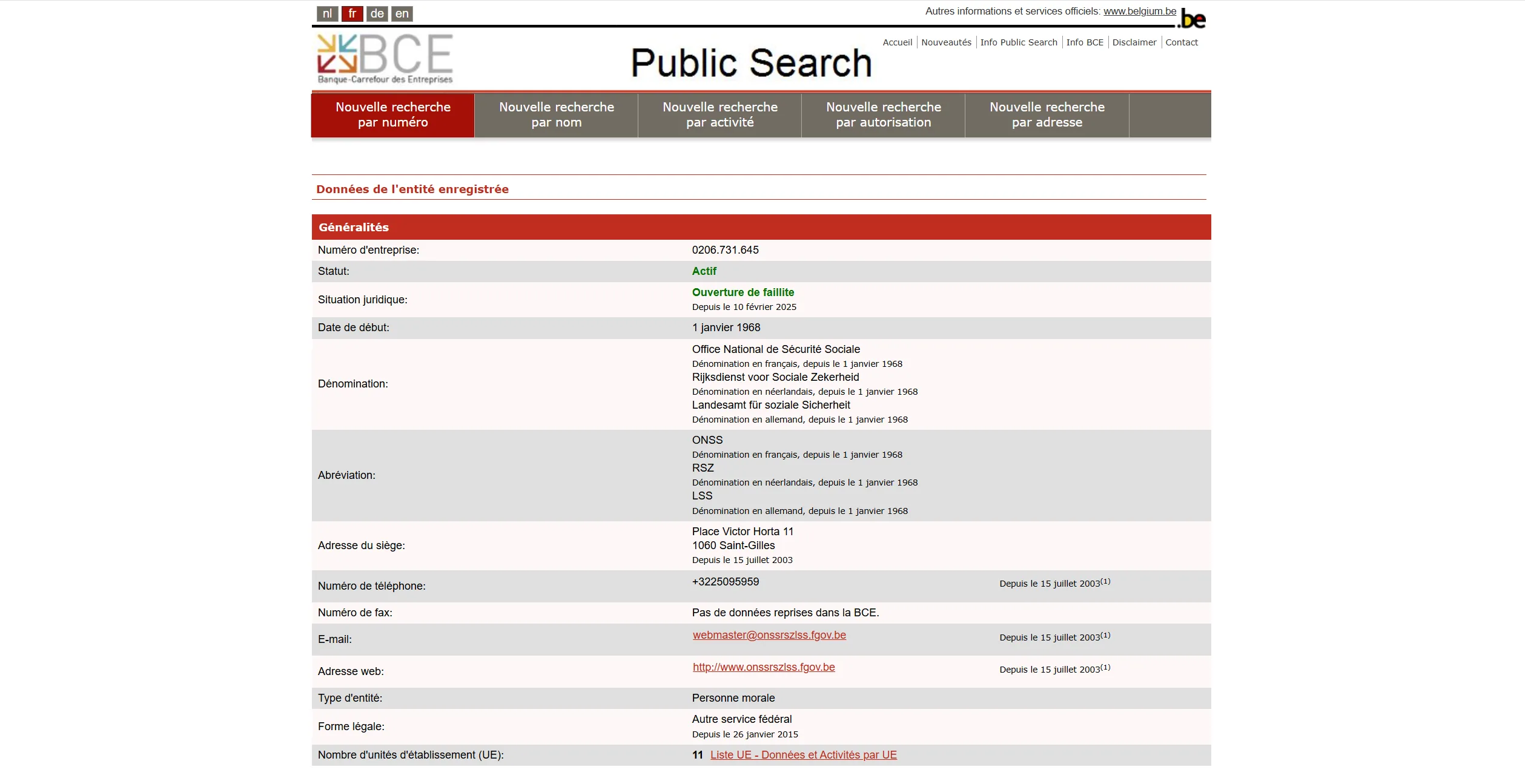Follow the www.belgium.be link
Image resolution: width=1525 pixels, height=784 pixels.
pos(1139,12)
